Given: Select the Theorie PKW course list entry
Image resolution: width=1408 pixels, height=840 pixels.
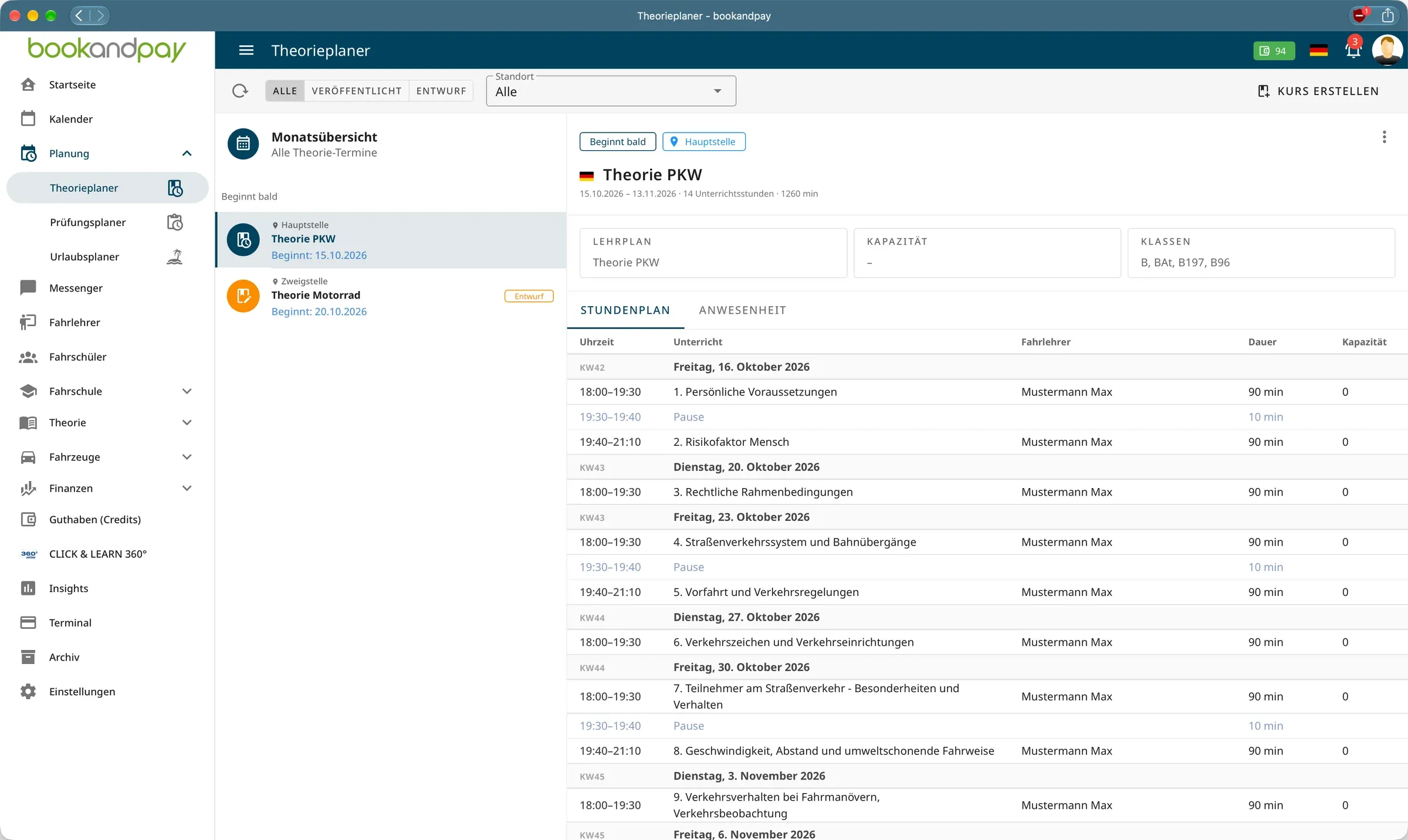Looking at the screenshot, I should click(x=391, y=241).
